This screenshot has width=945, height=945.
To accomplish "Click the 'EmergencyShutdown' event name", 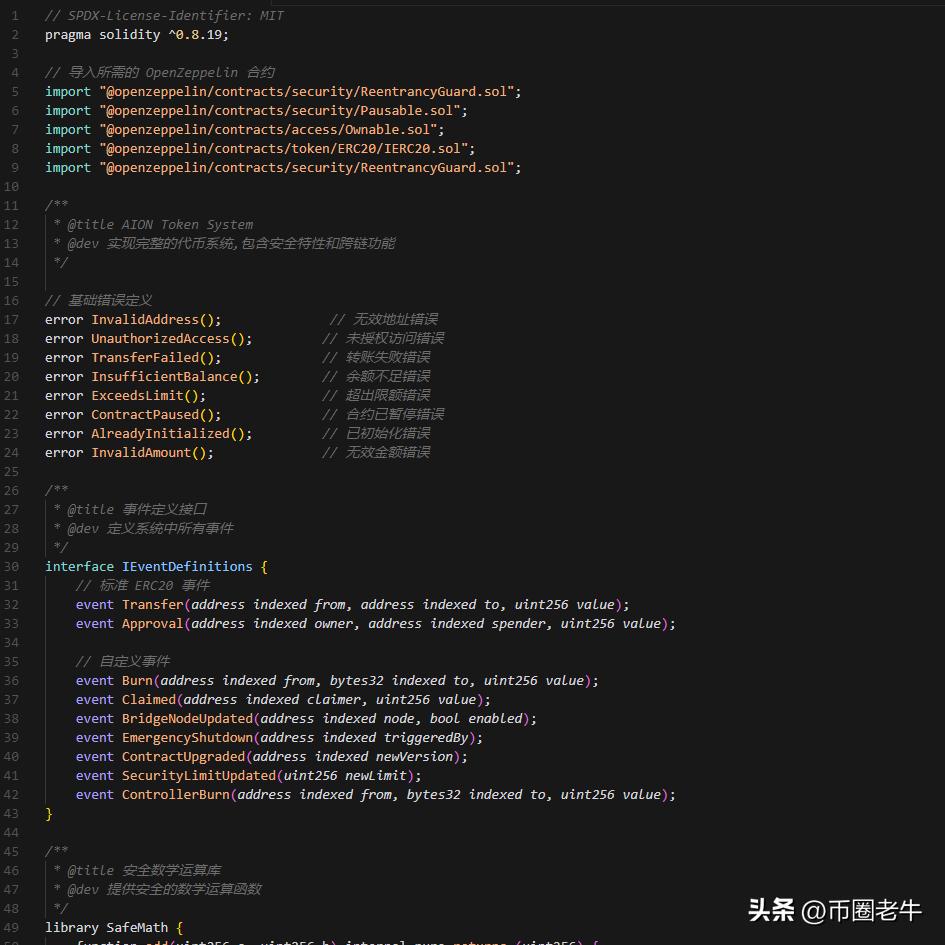I will pyautogui.click(x=187, y=738).
